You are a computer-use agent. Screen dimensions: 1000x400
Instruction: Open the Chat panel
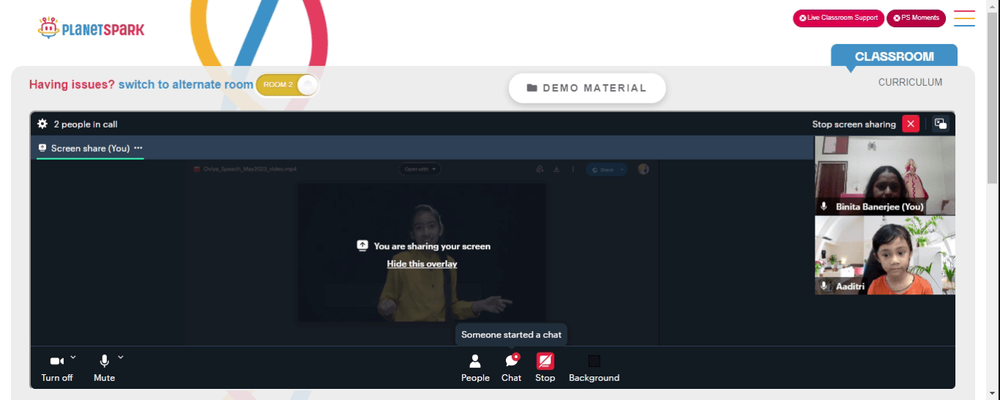511,368
